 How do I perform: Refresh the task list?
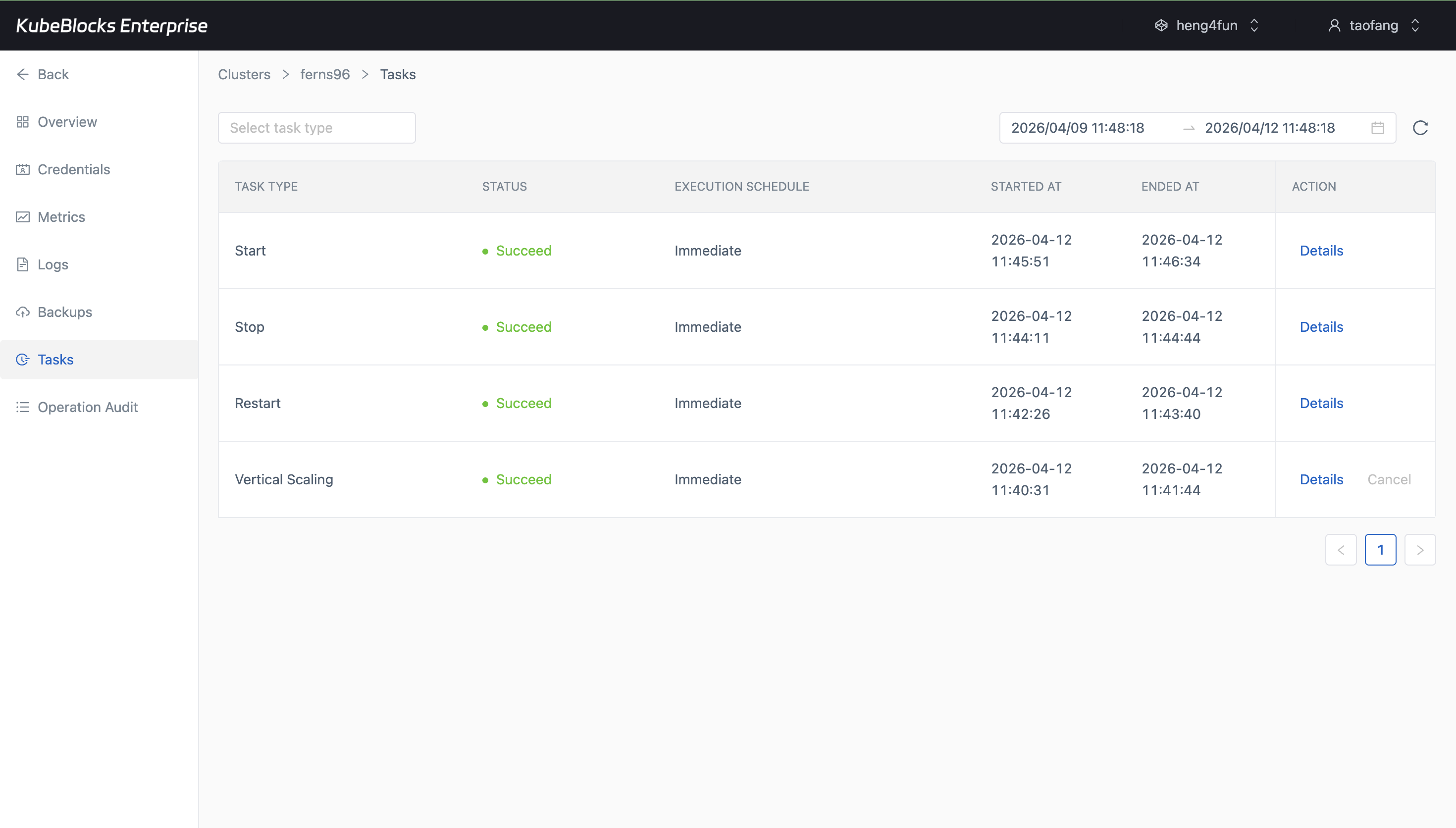(1420, 127)
